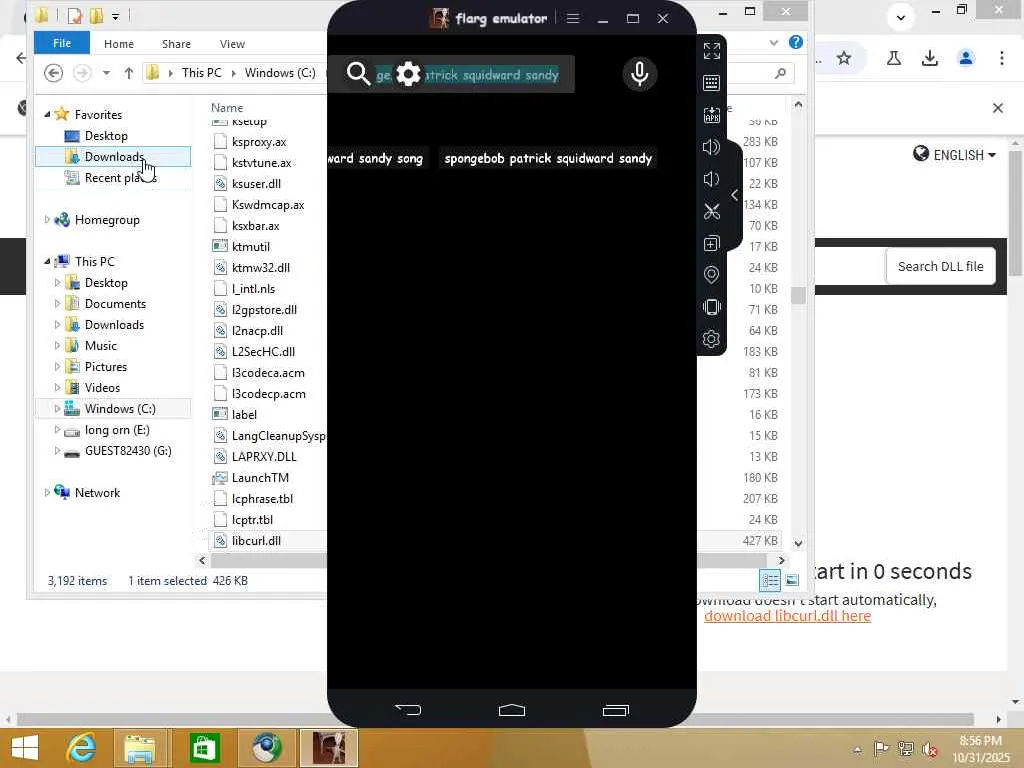Image resolution: width=1024 pixels, height=768 pixels.
Task: Tap the Android recent apps button
Action: (x=615, y=710)
